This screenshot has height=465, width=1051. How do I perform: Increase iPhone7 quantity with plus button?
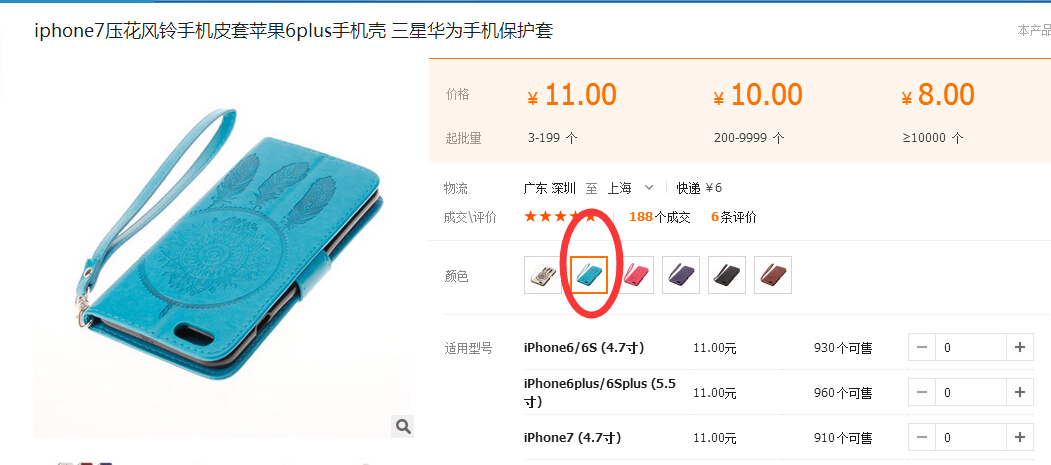(x=1019, y=438)
